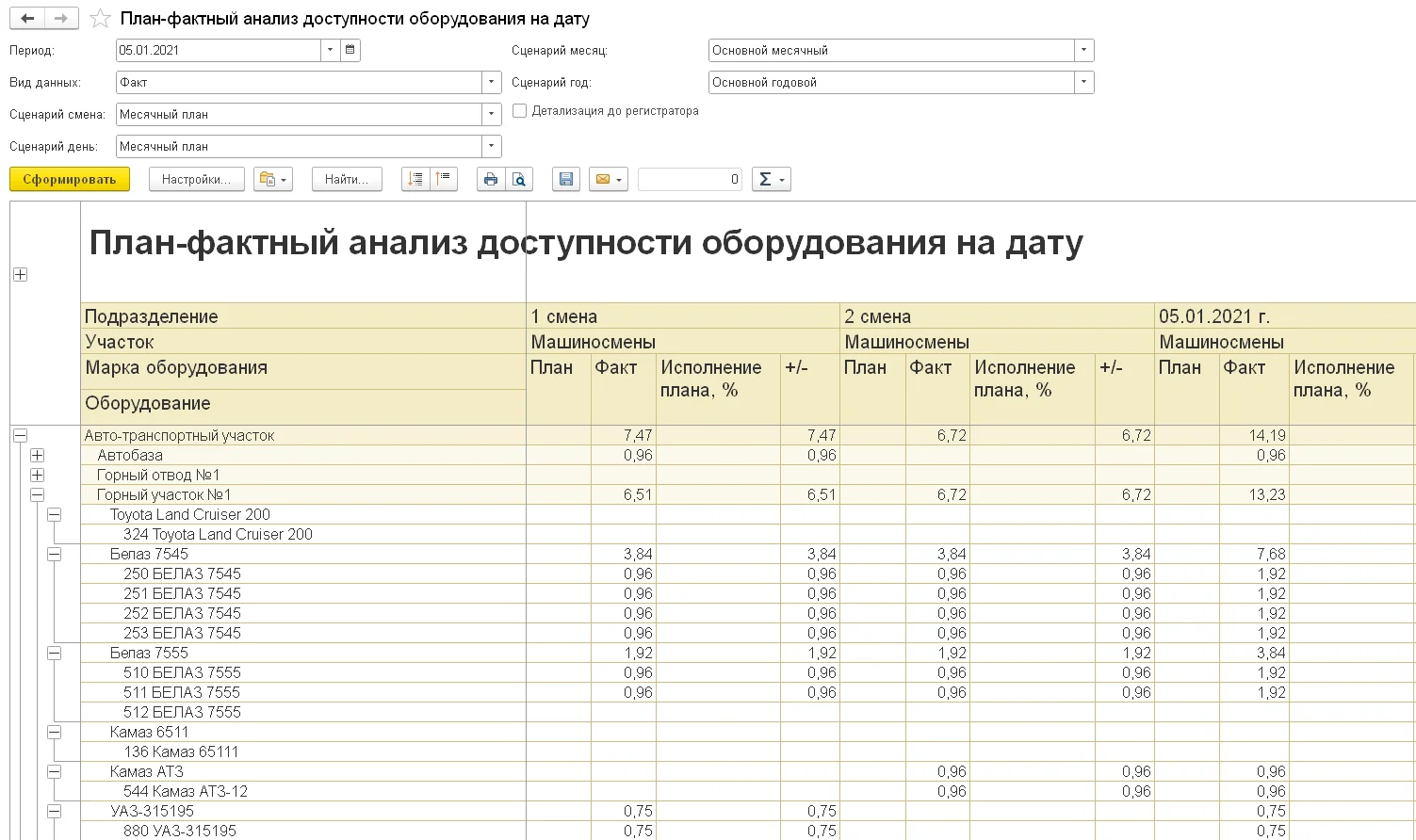Click the Сформировать button
The width and height of the screenshot is (1416, 840).
pos(70,179)
